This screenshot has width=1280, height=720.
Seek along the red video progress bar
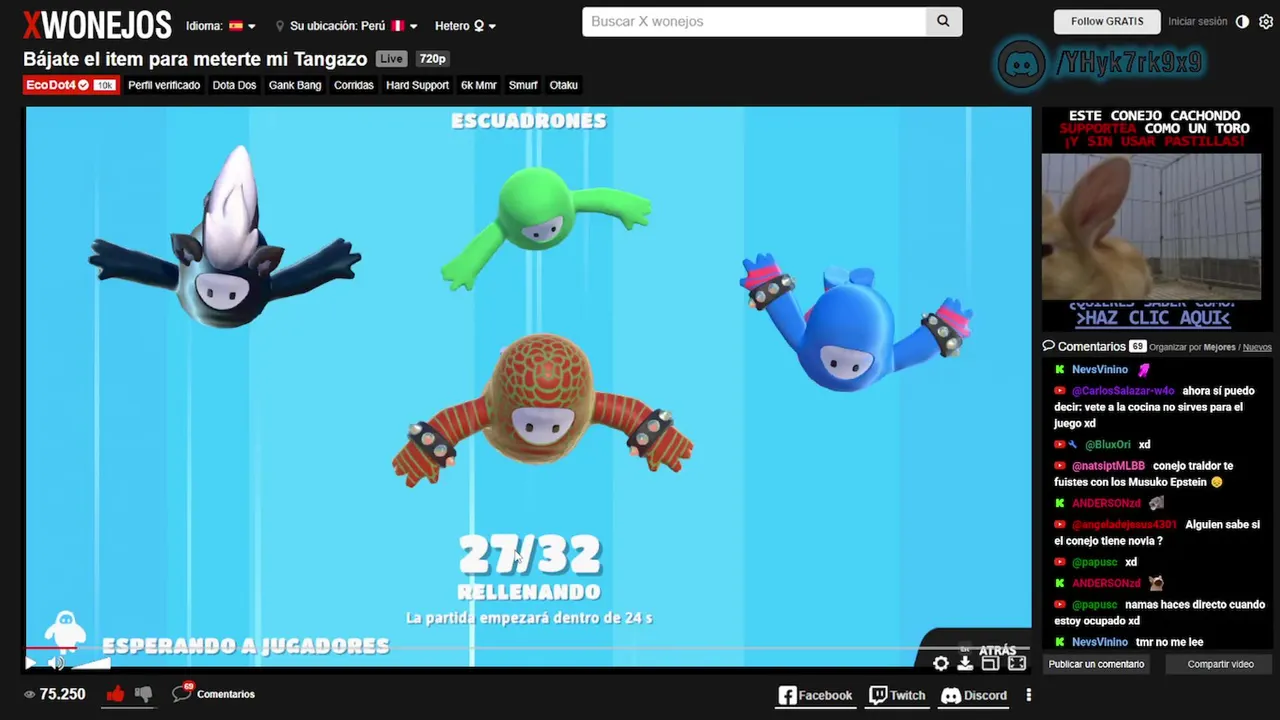50,648
